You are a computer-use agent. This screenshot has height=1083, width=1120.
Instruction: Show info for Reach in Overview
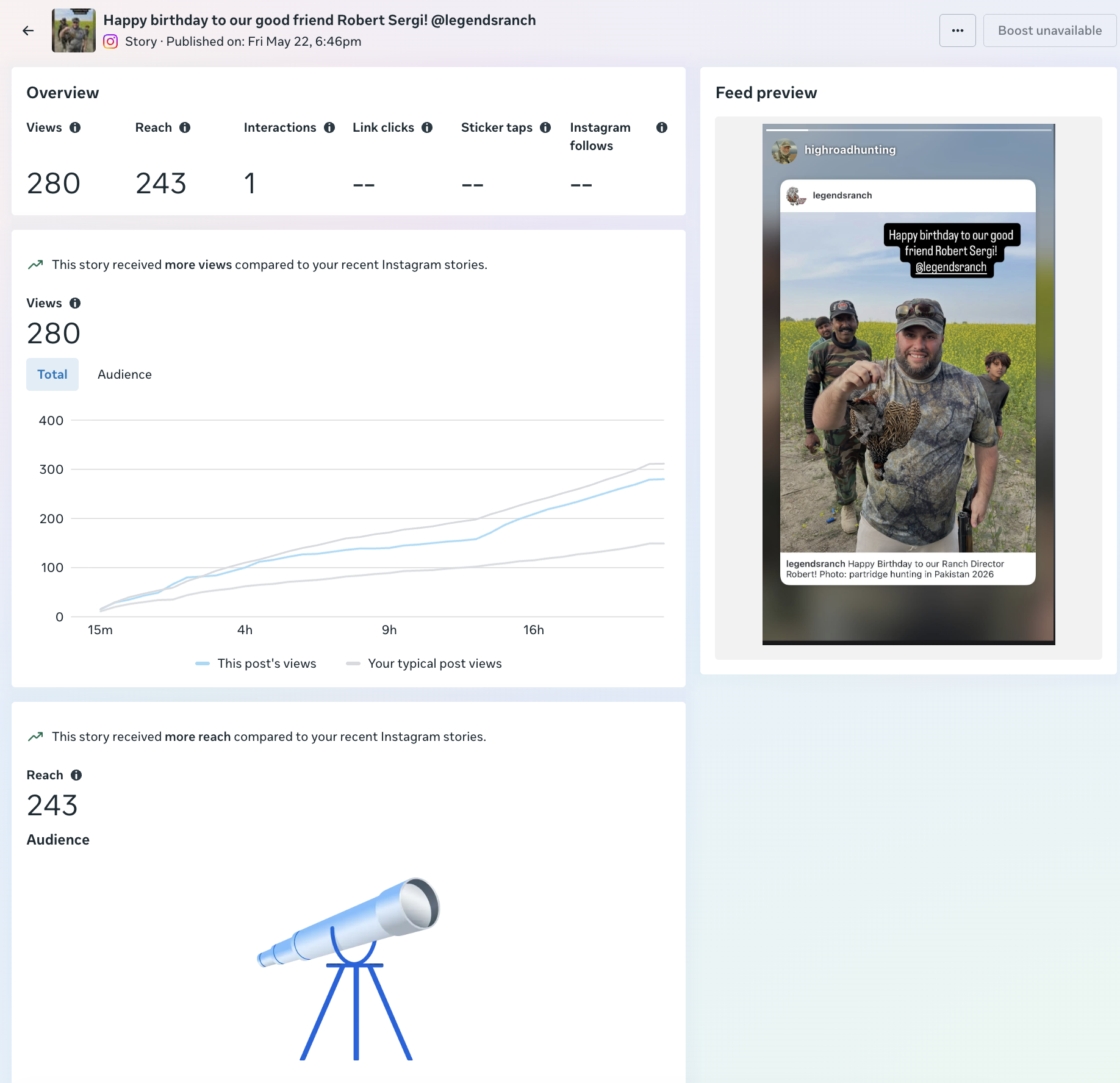pyautogui.click(x=185, y=127)
